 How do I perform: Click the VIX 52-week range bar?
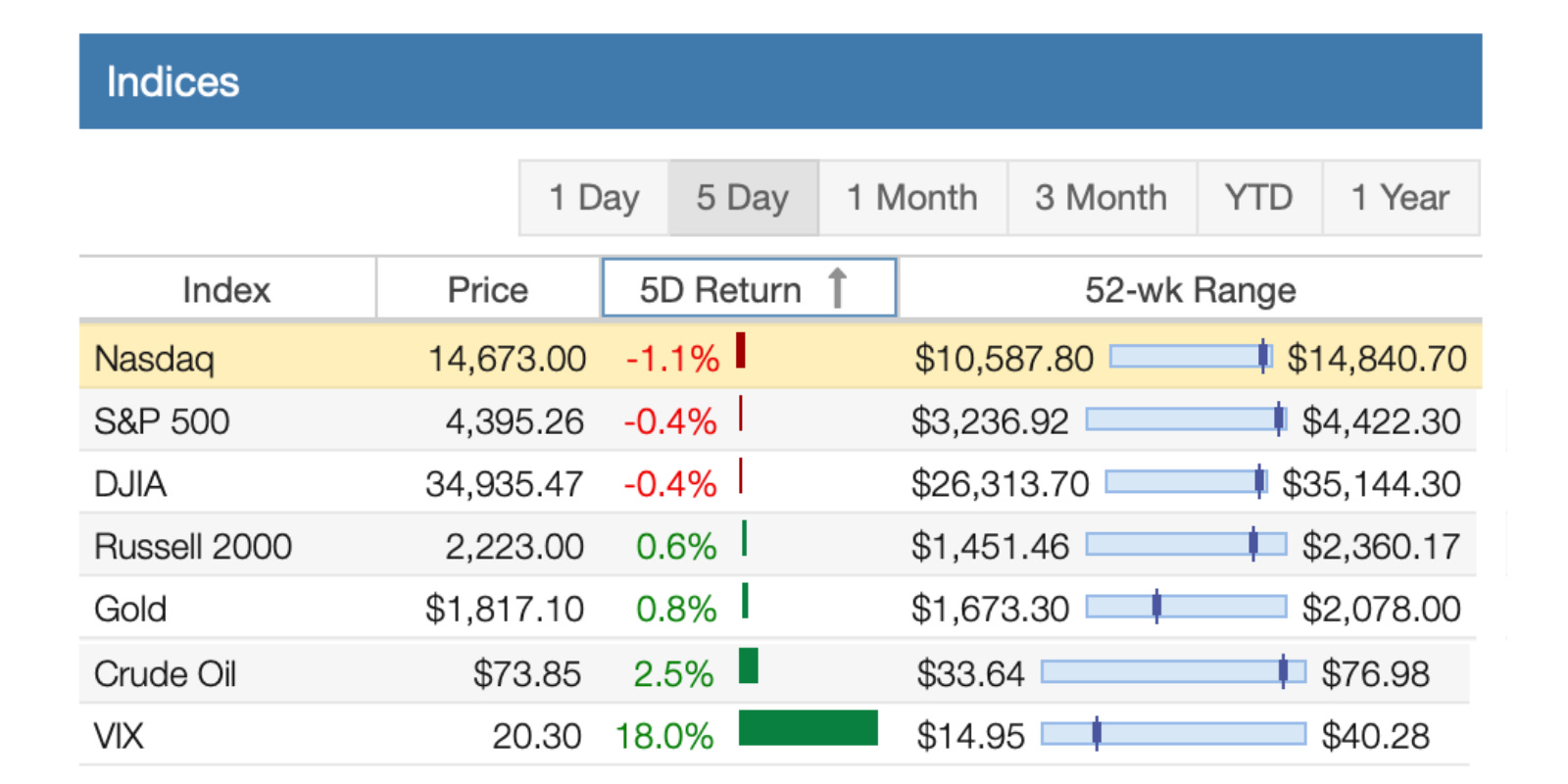tap(1174, 733)
